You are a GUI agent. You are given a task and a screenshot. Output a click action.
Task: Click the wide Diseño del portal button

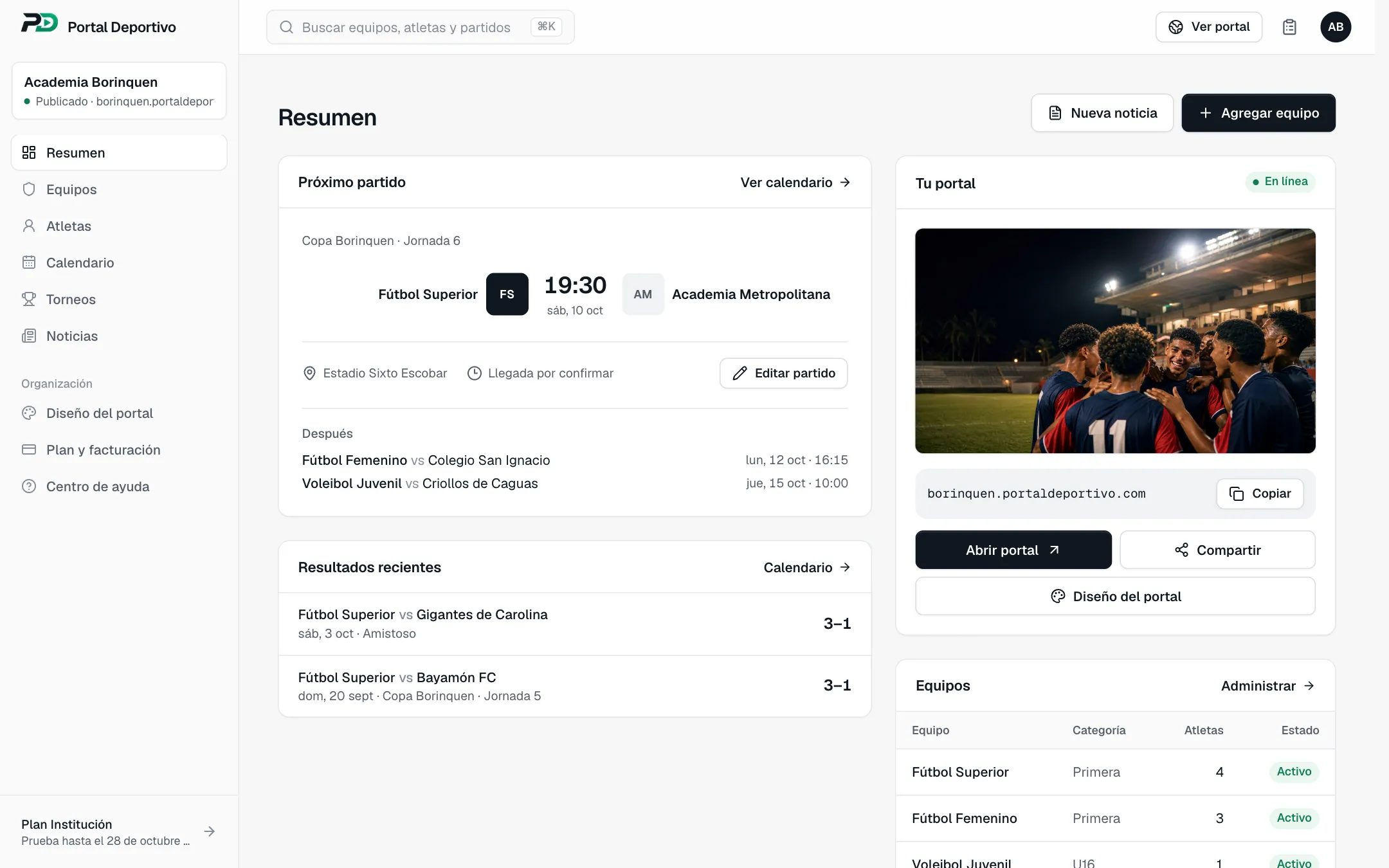(1115, 596)
